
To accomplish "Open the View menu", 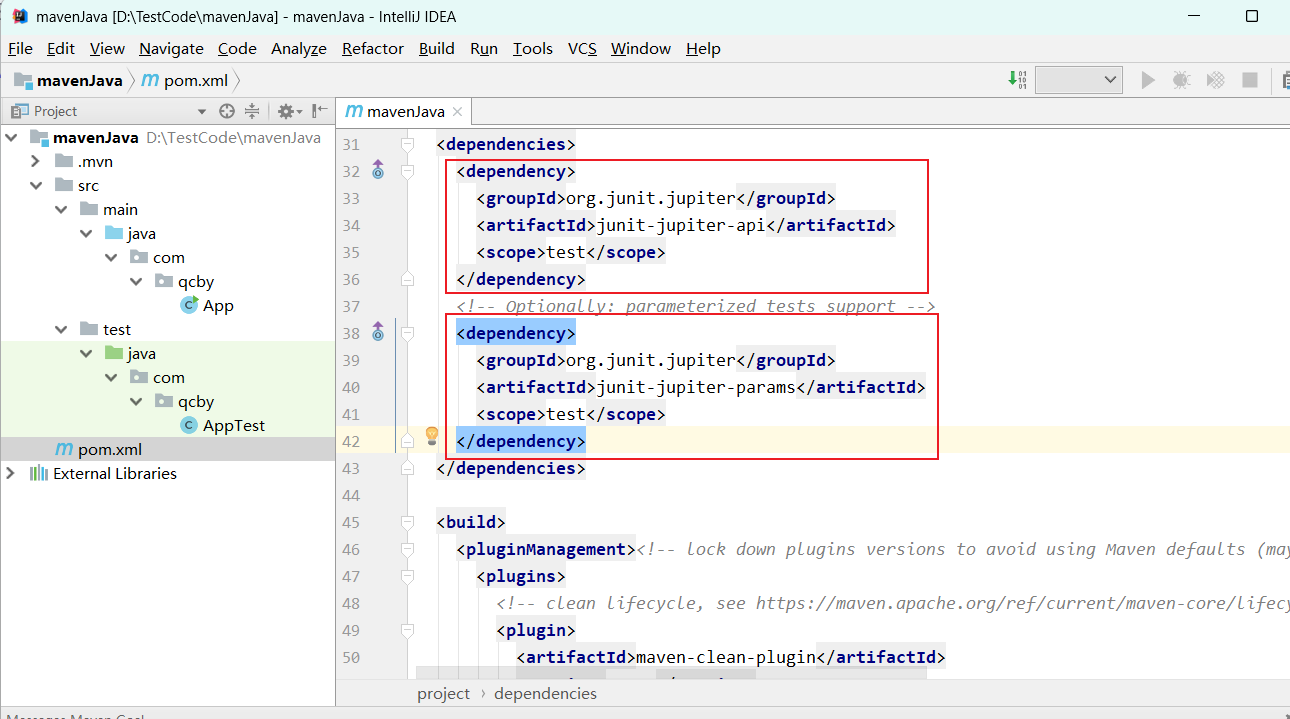I will [x=107, y=48].
